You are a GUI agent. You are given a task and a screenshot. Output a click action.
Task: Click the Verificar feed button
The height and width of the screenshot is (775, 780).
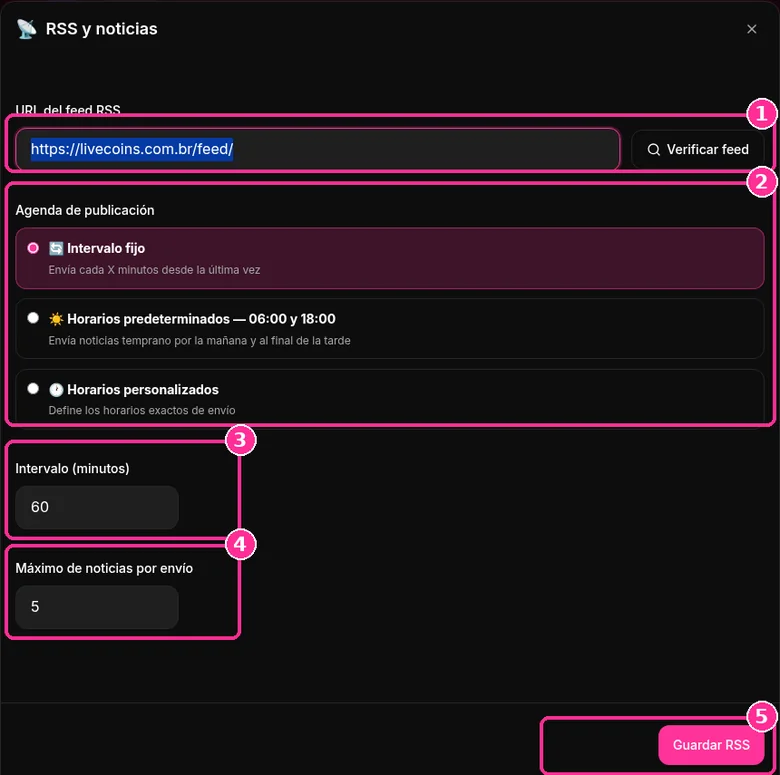click(x=697, y=149)
